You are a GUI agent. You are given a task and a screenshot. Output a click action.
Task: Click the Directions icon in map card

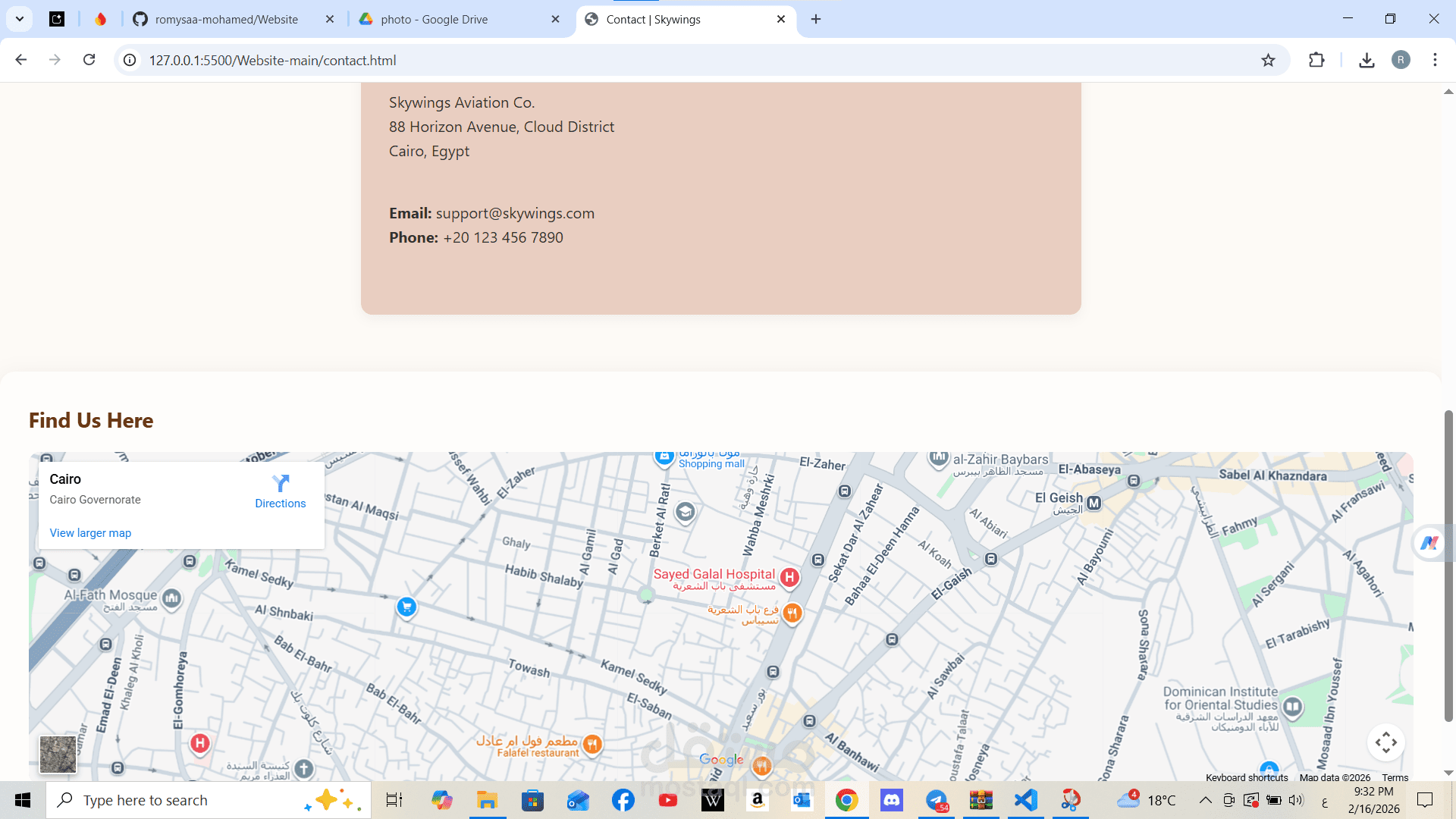coord(281,484)
